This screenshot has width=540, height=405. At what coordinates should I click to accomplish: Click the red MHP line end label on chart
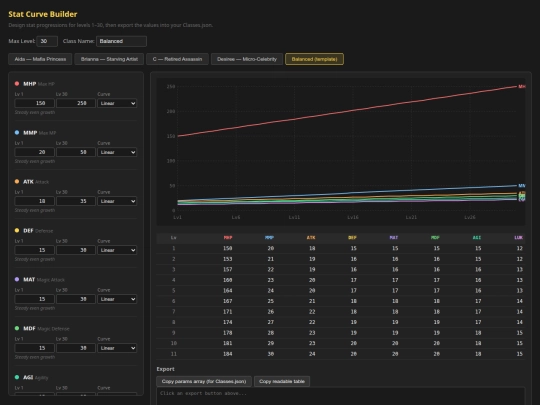522,86
